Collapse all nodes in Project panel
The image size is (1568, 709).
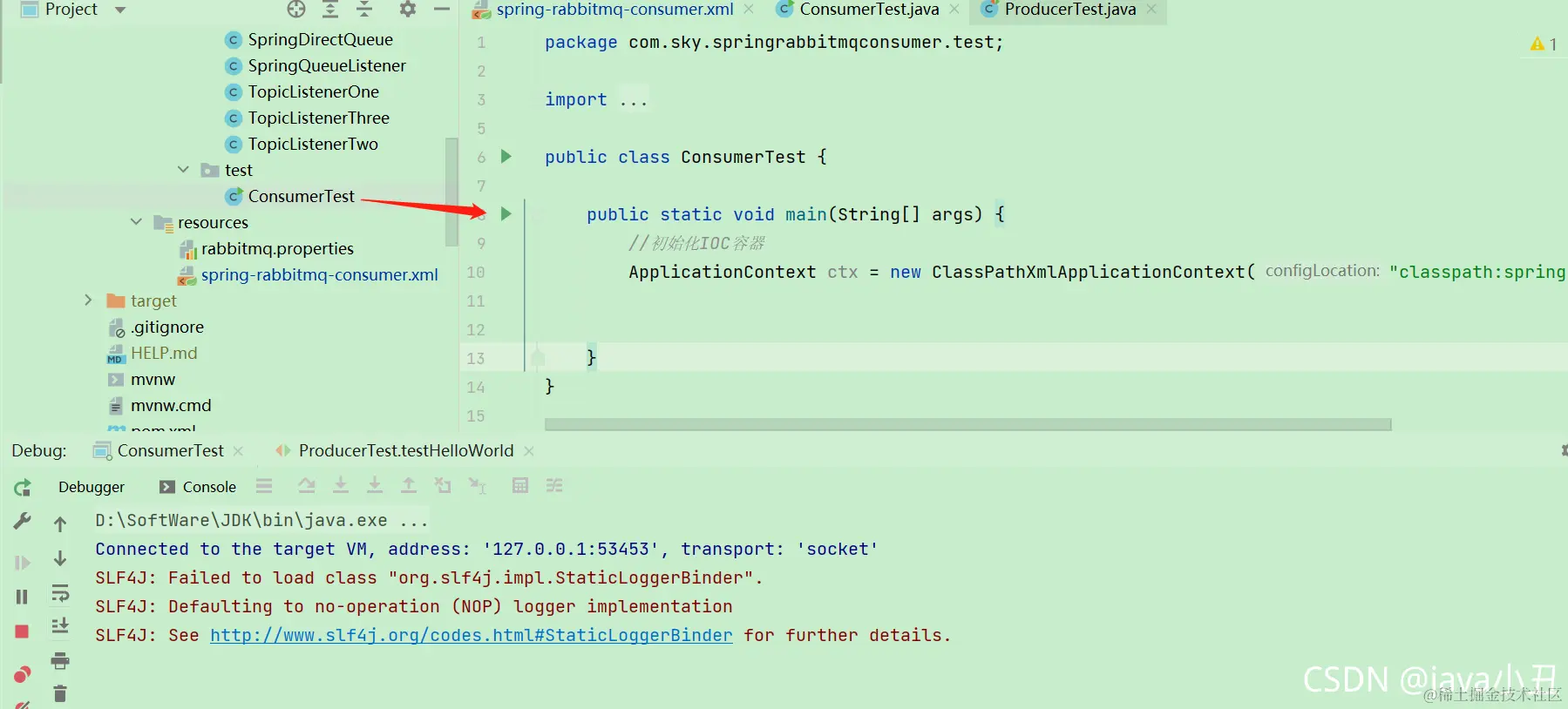tap(364, 10)
